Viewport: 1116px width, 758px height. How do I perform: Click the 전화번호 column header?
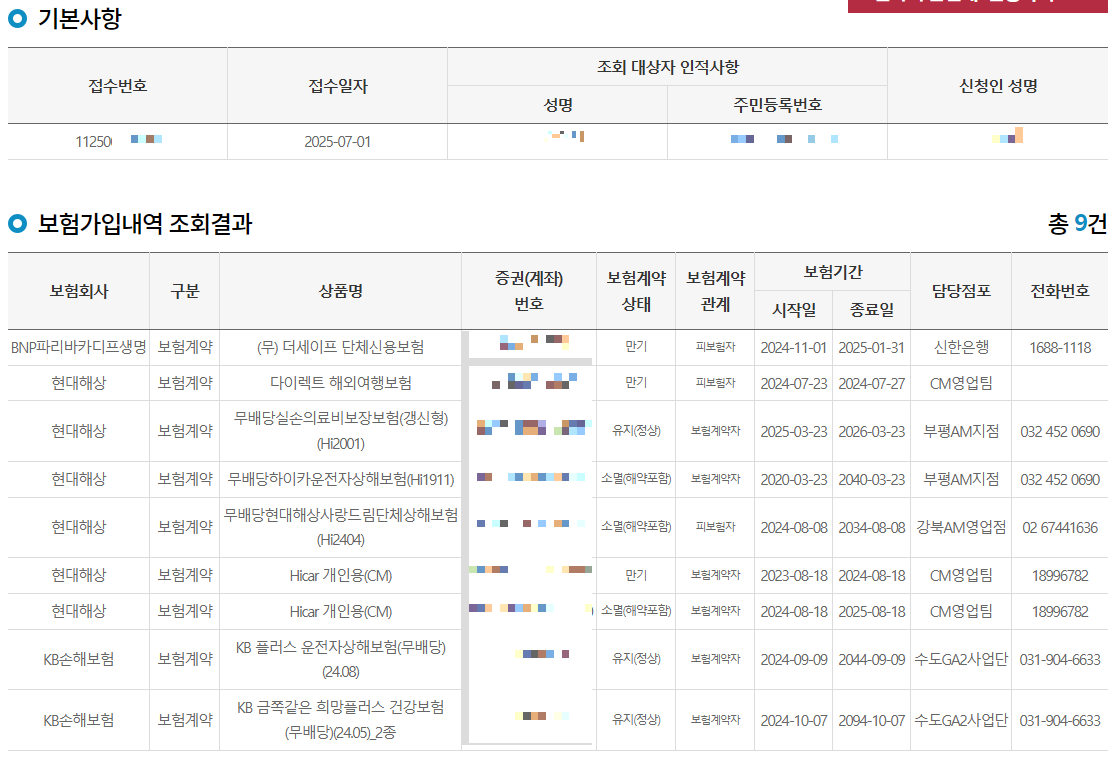[1060, 291]
